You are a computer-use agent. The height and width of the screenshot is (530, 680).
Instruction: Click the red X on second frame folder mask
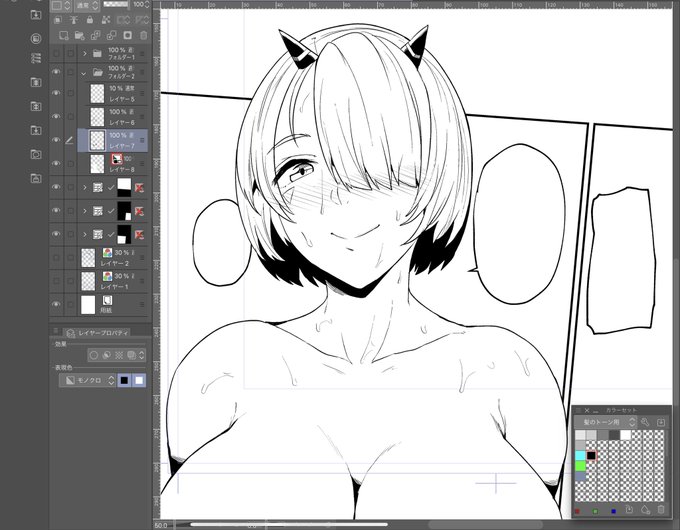click(x=139, y=211)
